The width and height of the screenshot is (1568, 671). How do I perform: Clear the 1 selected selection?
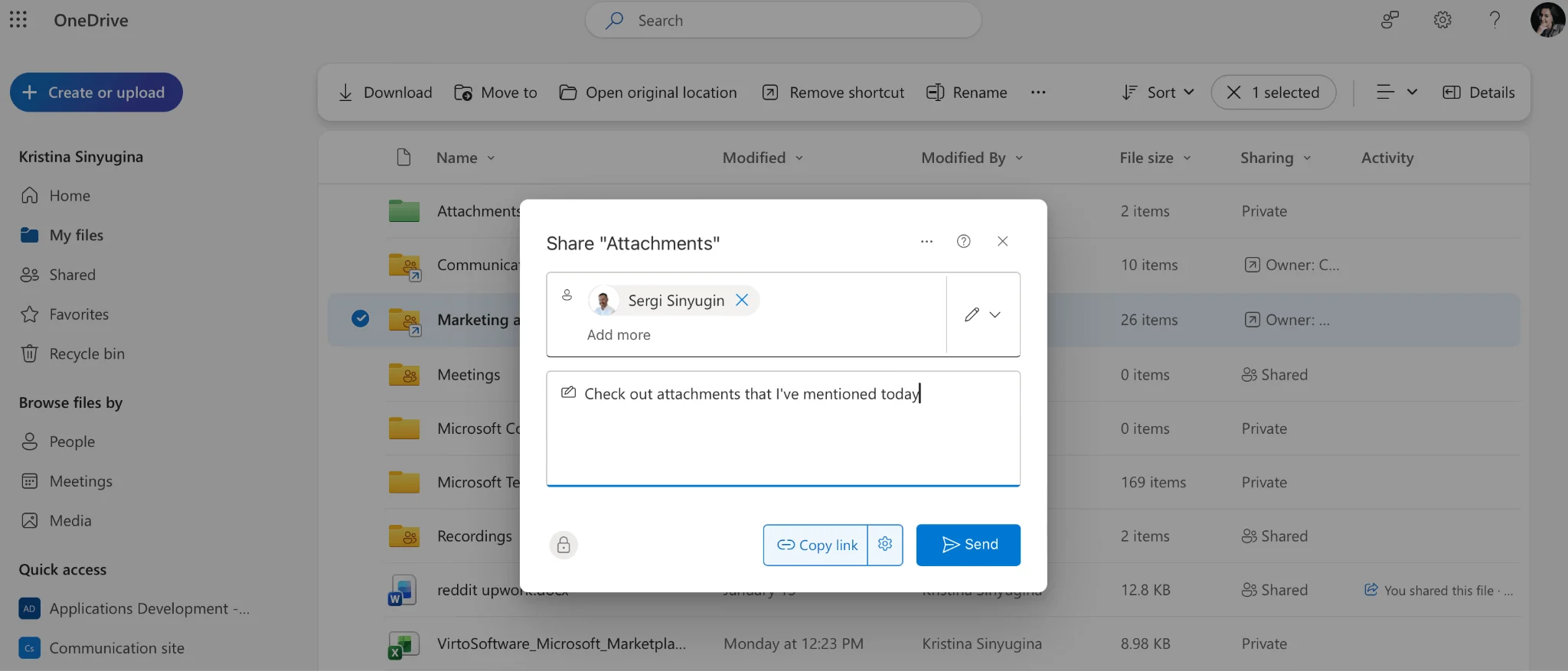click(x=1233, y=93)
